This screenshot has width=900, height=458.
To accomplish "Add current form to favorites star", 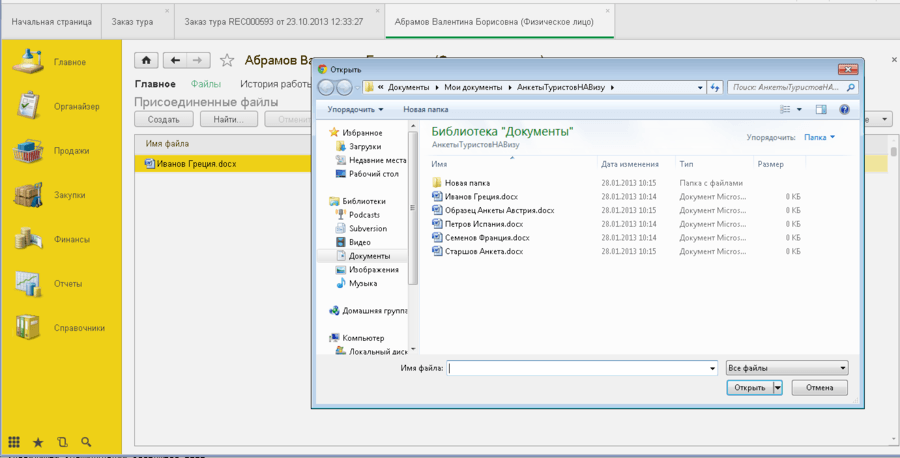I will pyautogui.click(x=227, y=60).
